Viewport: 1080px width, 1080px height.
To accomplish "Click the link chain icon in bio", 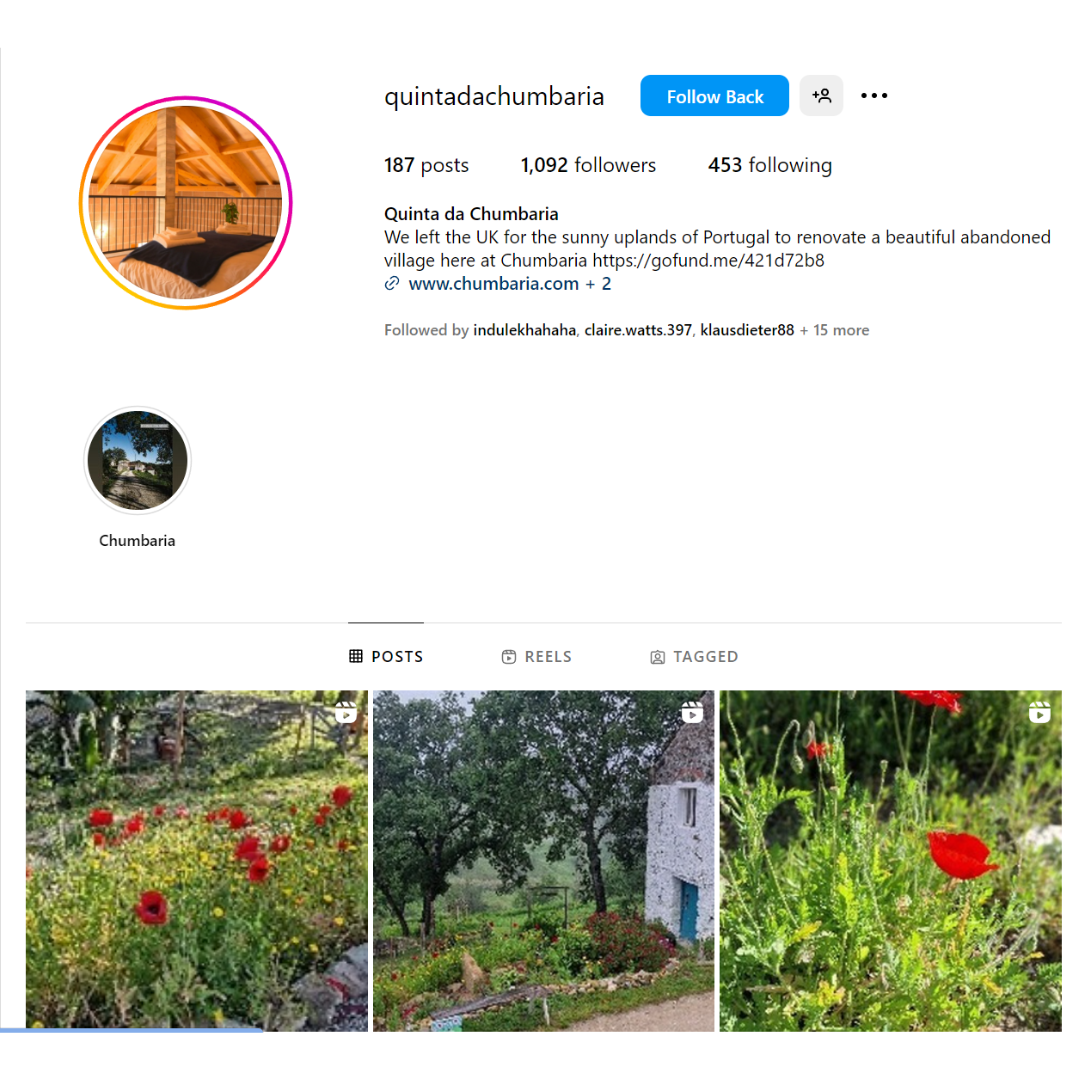I will coord(392,284).
